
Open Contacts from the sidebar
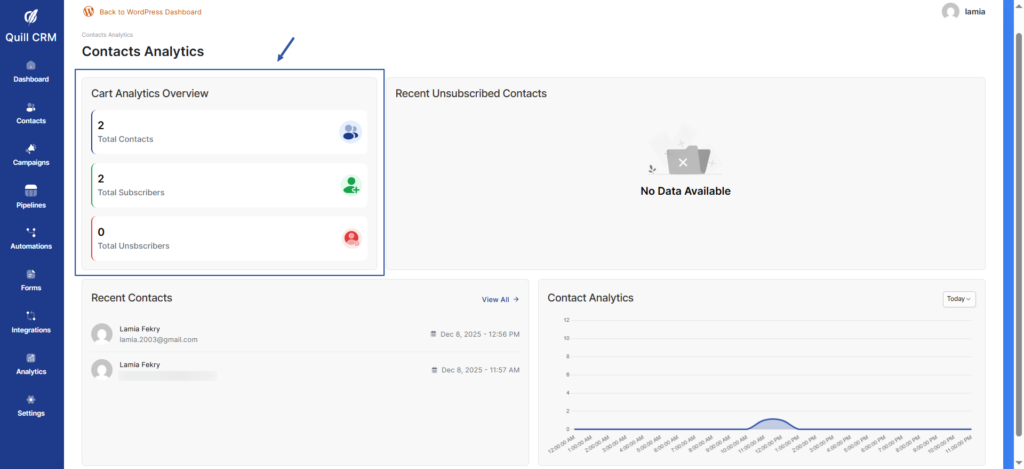click(31, 113)
